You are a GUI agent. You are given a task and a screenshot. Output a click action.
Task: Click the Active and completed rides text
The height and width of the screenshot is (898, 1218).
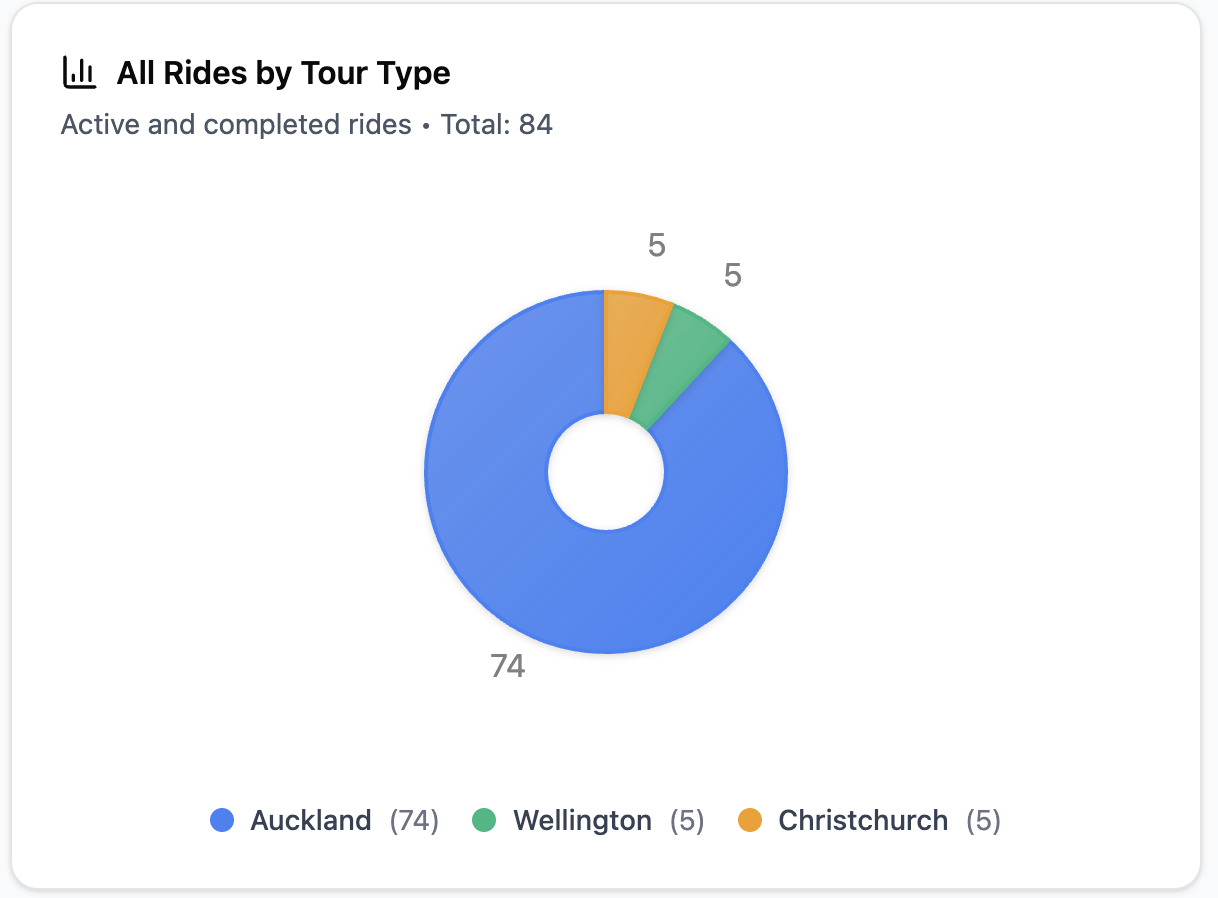point(236,125)
